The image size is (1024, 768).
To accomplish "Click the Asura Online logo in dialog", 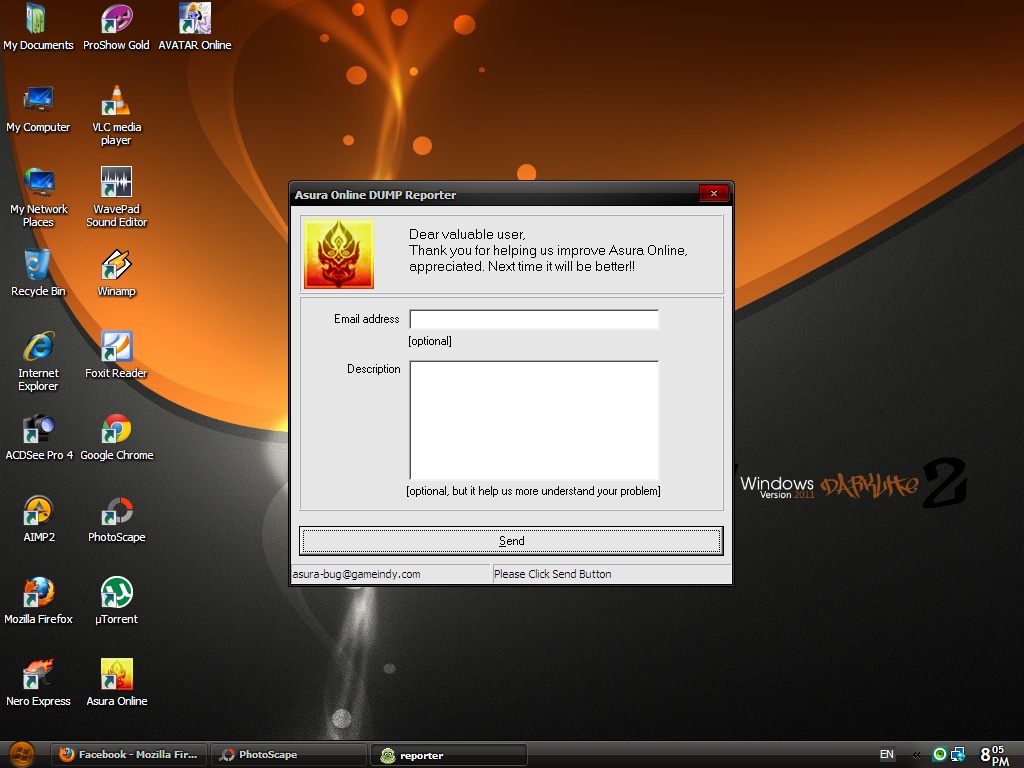I will [x=338, y=254].
